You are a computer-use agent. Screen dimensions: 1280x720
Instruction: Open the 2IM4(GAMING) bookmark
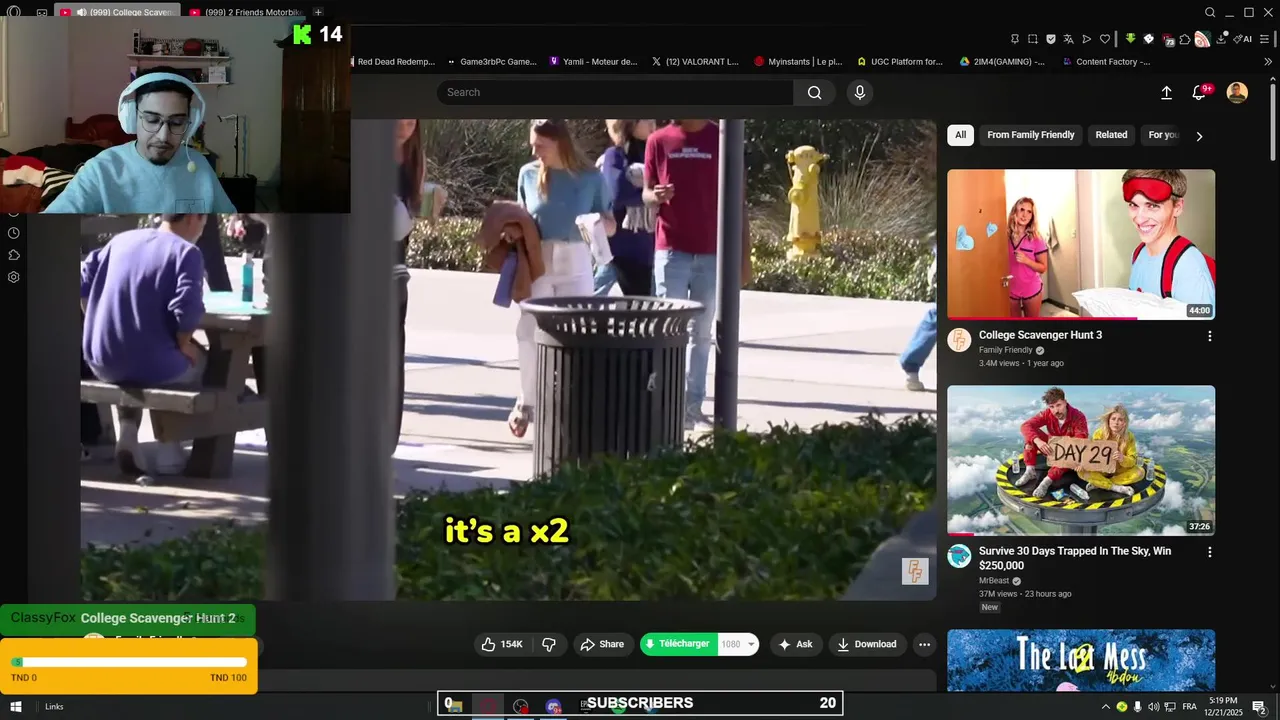click(x=1002, y=61)
